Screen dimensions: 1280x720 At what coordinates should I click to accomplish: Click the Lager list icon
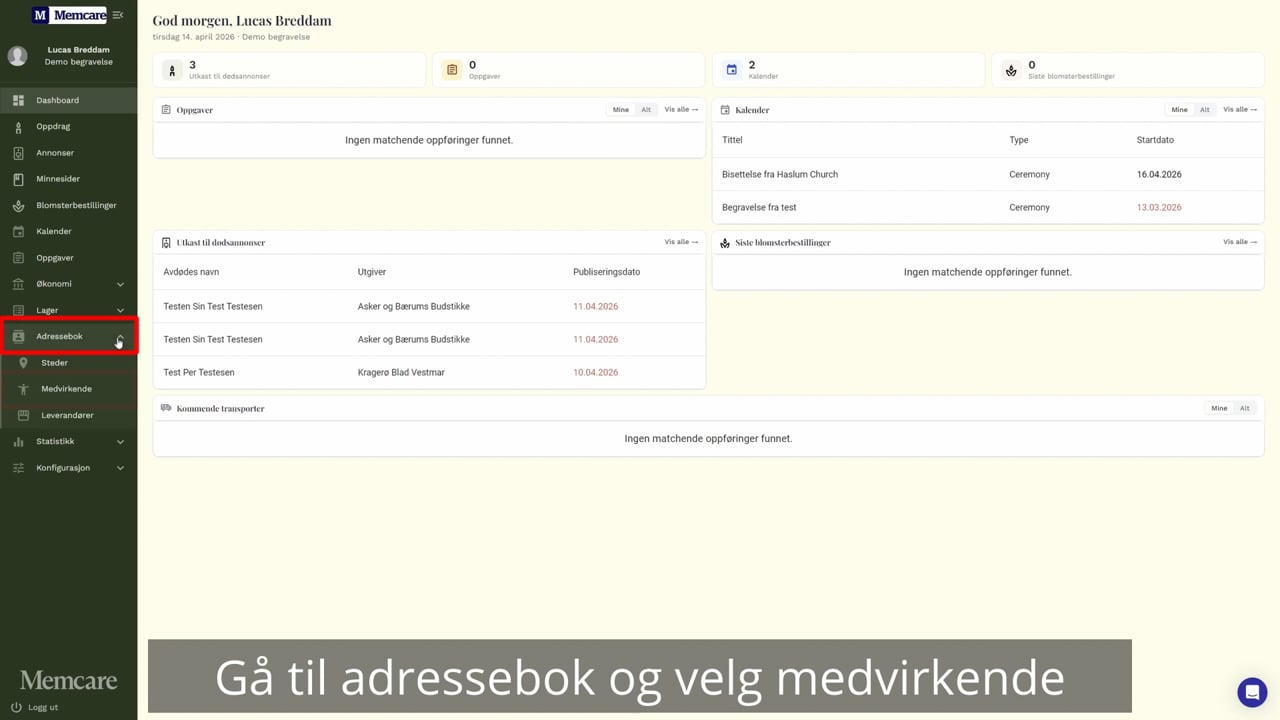point(18,310)
